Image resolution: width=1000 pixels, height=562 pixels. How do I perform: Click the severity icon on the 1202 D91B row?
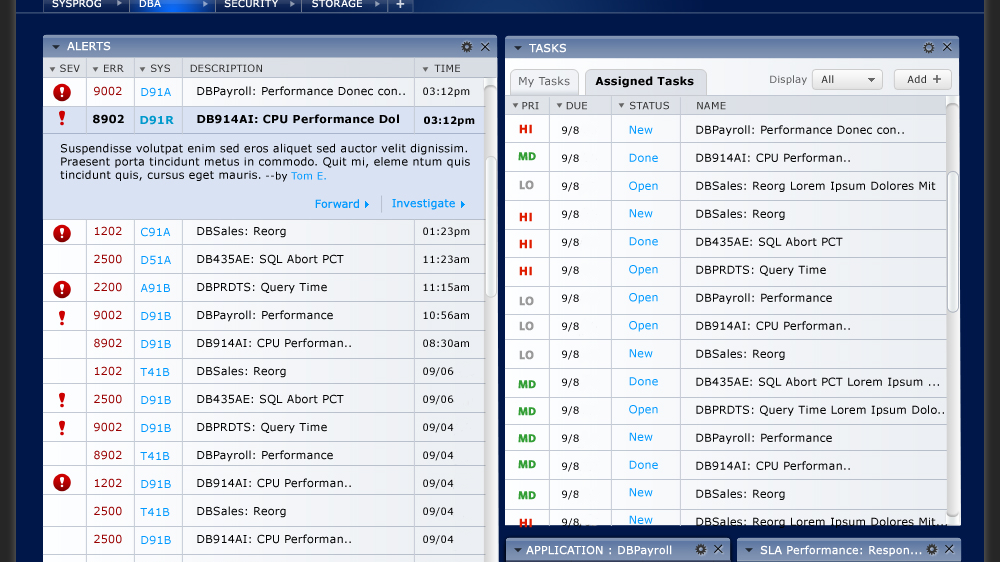(62, 482)
